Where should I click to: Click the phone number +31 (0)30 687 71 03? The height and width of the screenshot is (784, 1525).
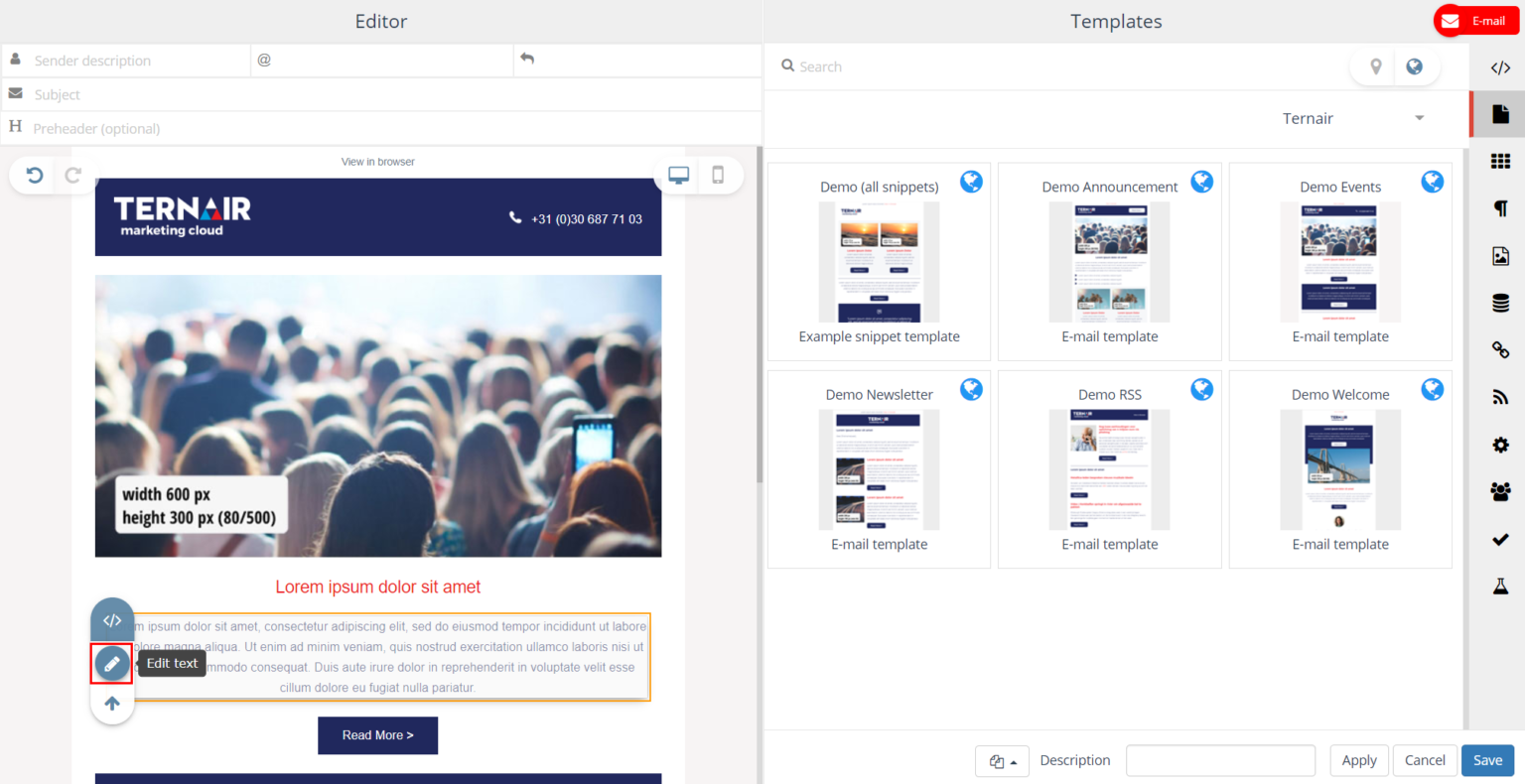586,219
